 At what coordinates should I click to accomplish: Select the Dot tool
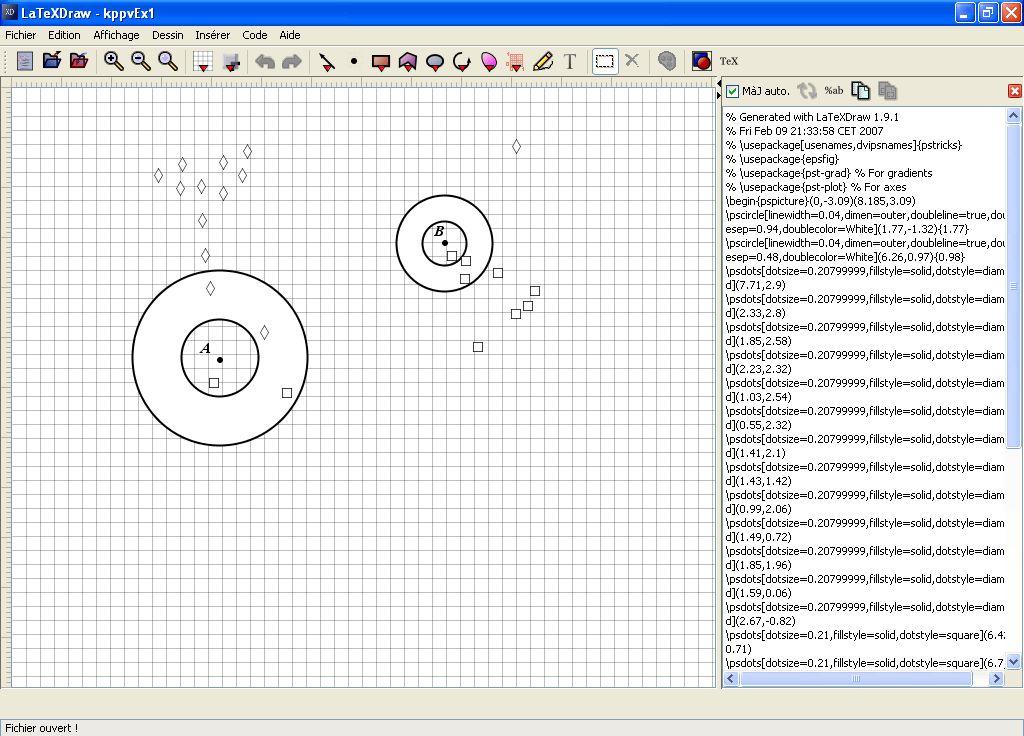354,61
